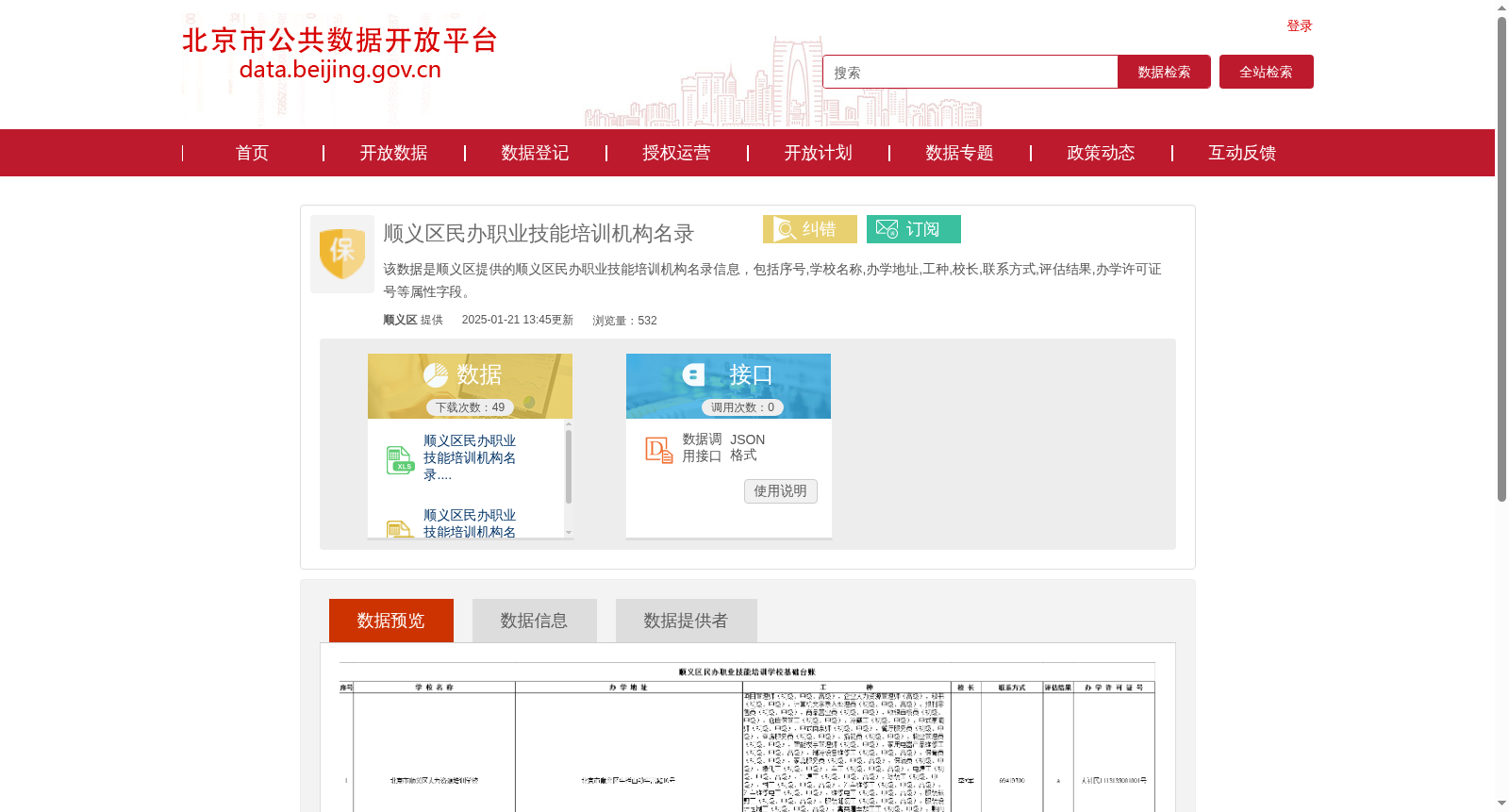Image resolution: width=1509 pixels, height=812 pixels.
Task: Go to 数据登记 section
Action: coord(535,153)
